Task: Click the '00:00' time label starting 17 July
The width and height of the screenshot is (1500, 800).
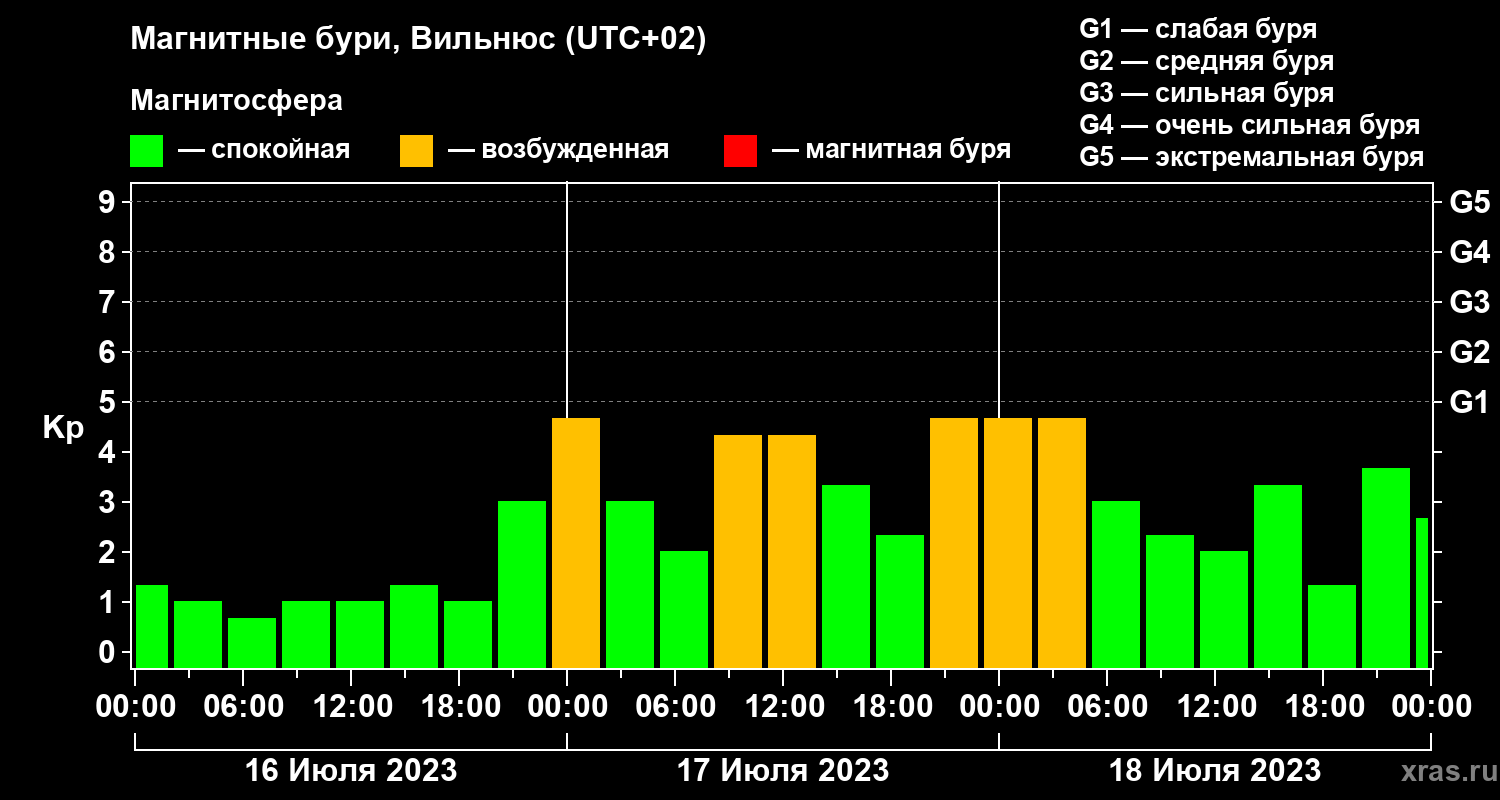Action: (x=567, y=706)
